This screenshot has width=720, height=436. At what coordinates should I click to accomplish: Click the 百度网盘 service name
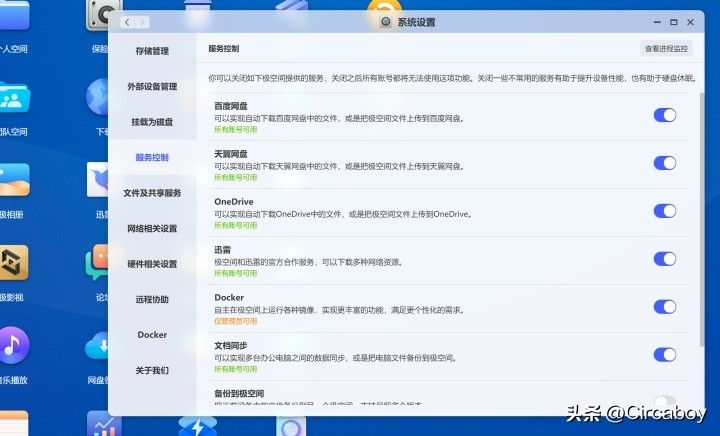pyautogui.click(x=231, y=106)
